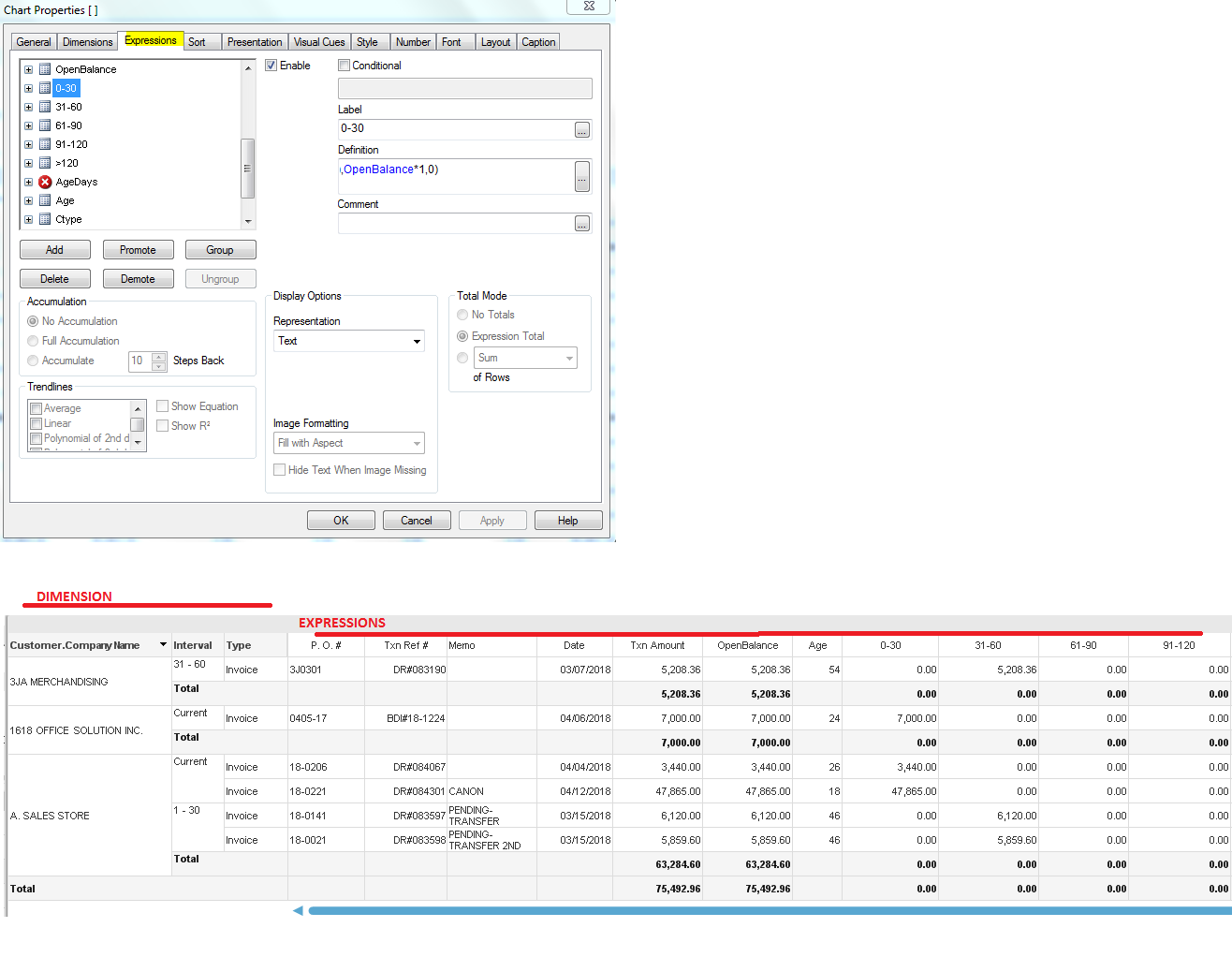Close the Chart Properties dialog

pos(589,6)
